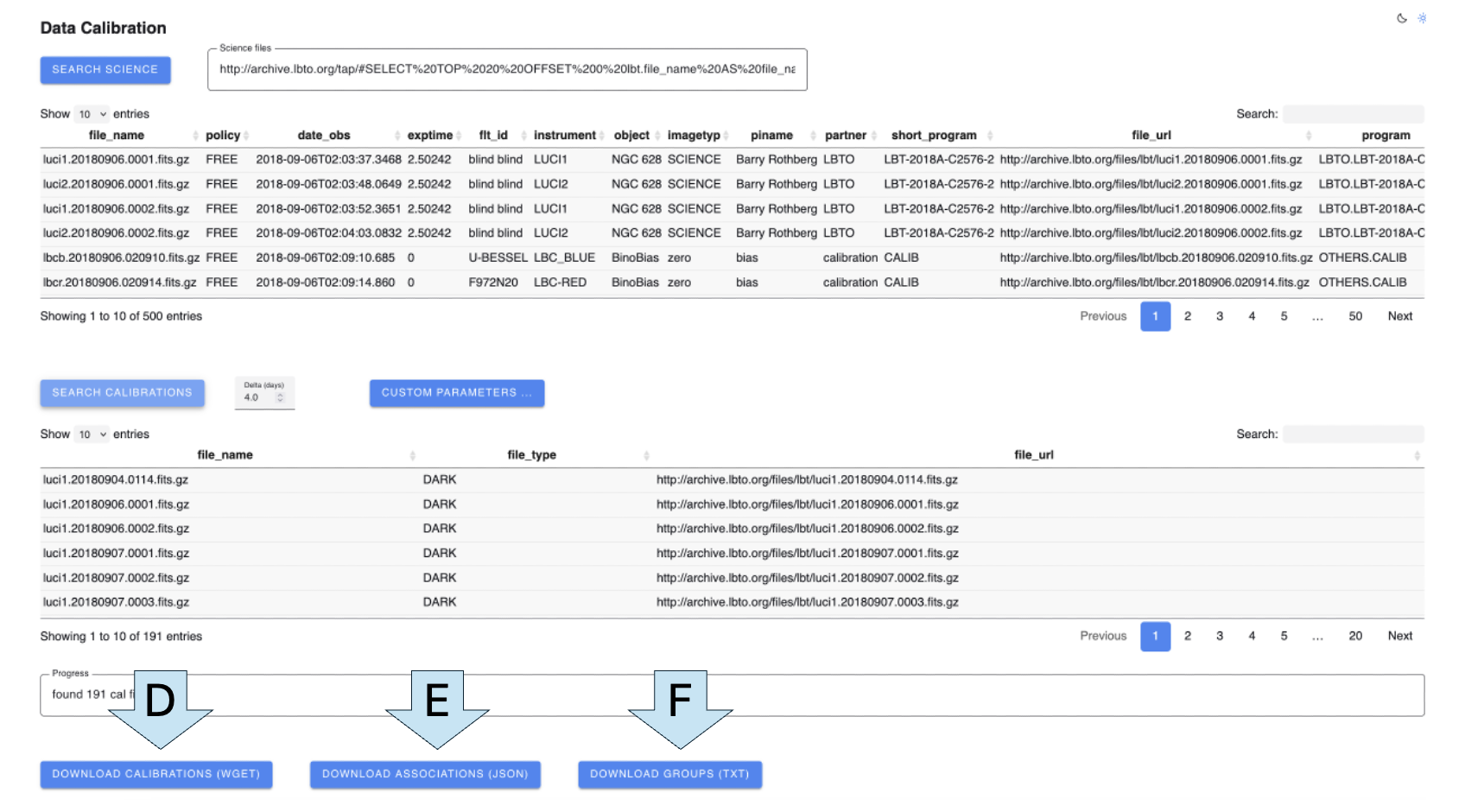Go to page 2 of science results
The image size is (1465, 812).
tap(1188, 316)
